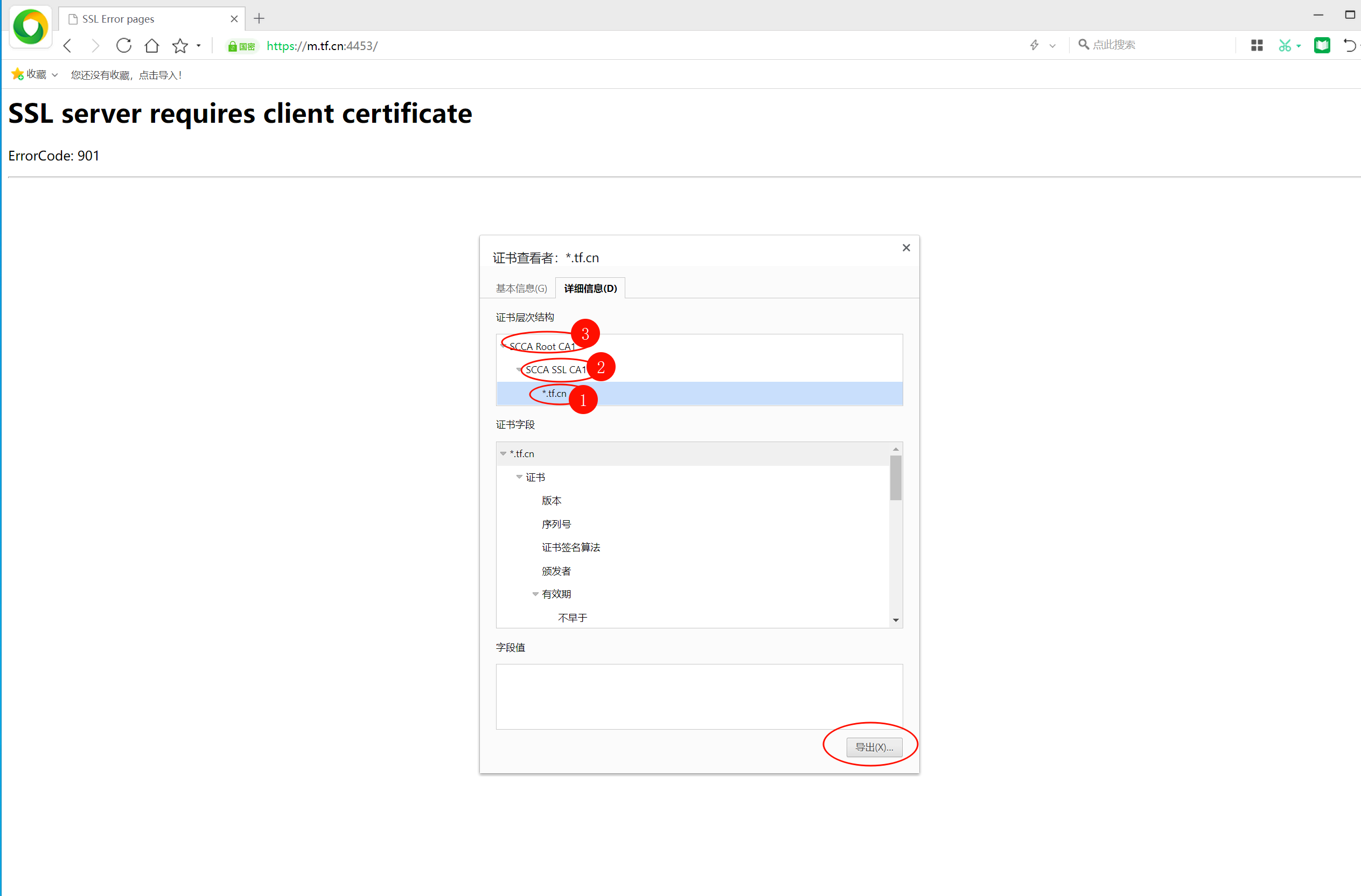1361x896 pixels.
Task: Bookmark page with star icon
Action: 180,46
